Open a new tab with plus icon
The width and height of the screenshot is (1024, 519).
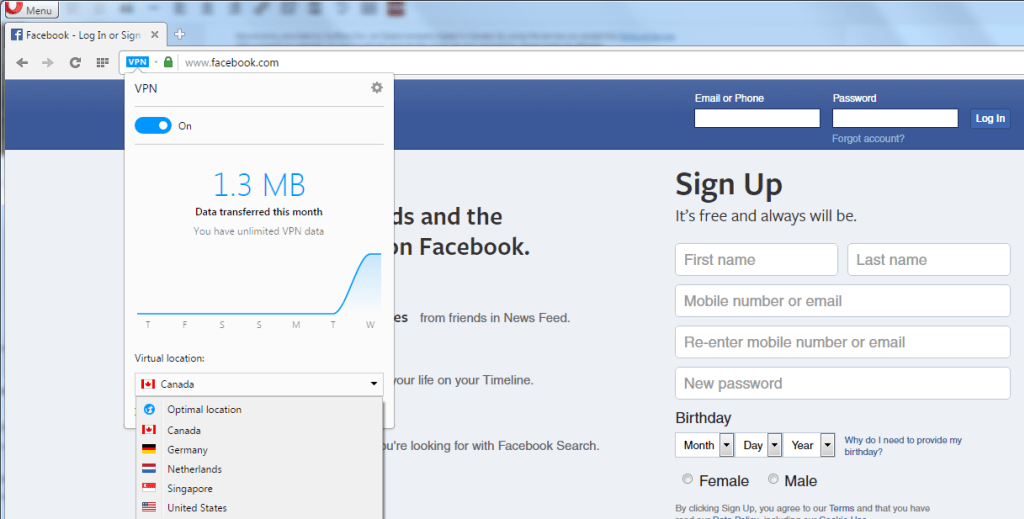180,34
